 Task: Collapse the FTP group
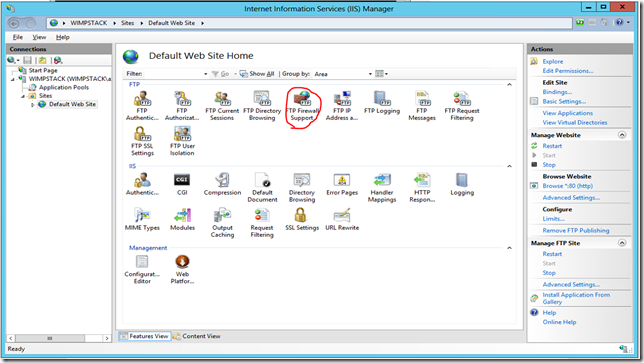coord(509,84)
